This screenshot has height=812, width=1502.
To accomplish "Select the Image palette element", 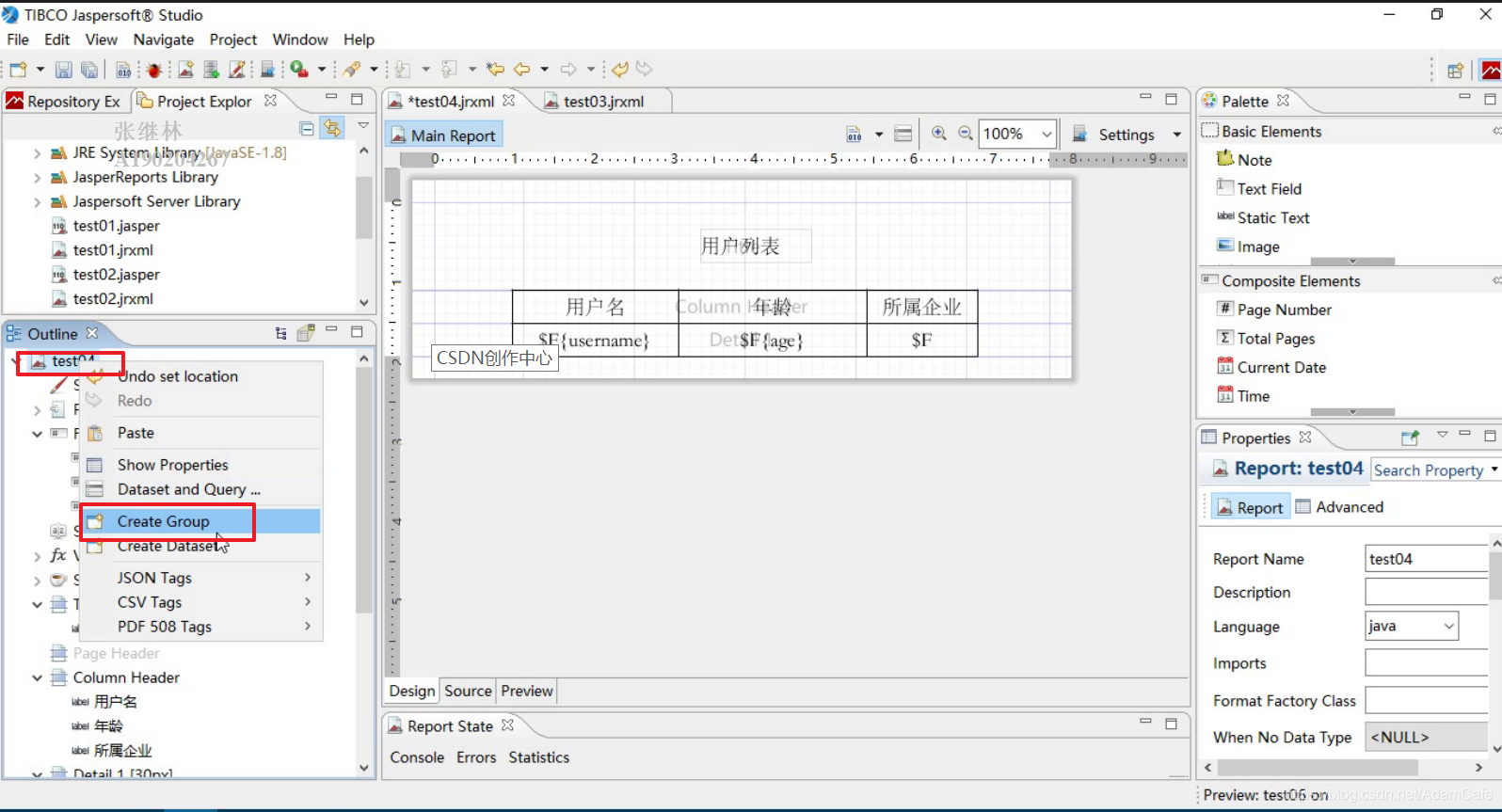I will (1248, 247).
